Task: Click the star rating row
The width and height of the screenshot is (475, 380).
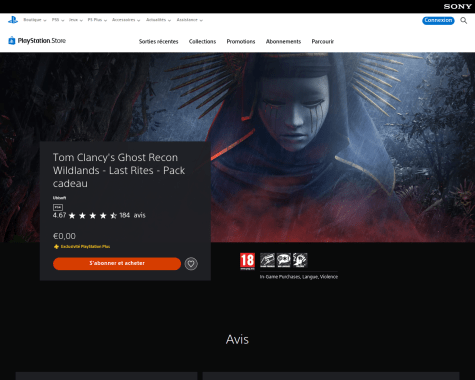Action: pos(93,216)
